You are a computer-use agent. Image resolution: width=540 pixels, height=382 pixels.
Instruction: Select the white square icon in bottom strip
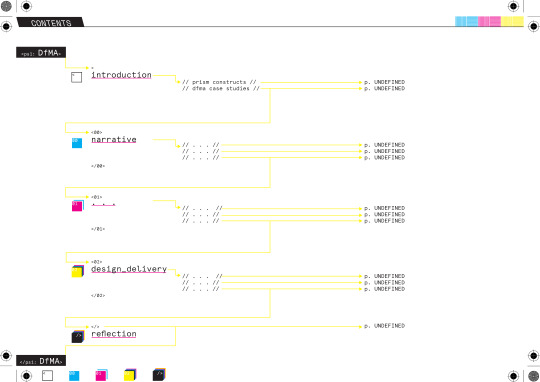(x=47, y=375)
